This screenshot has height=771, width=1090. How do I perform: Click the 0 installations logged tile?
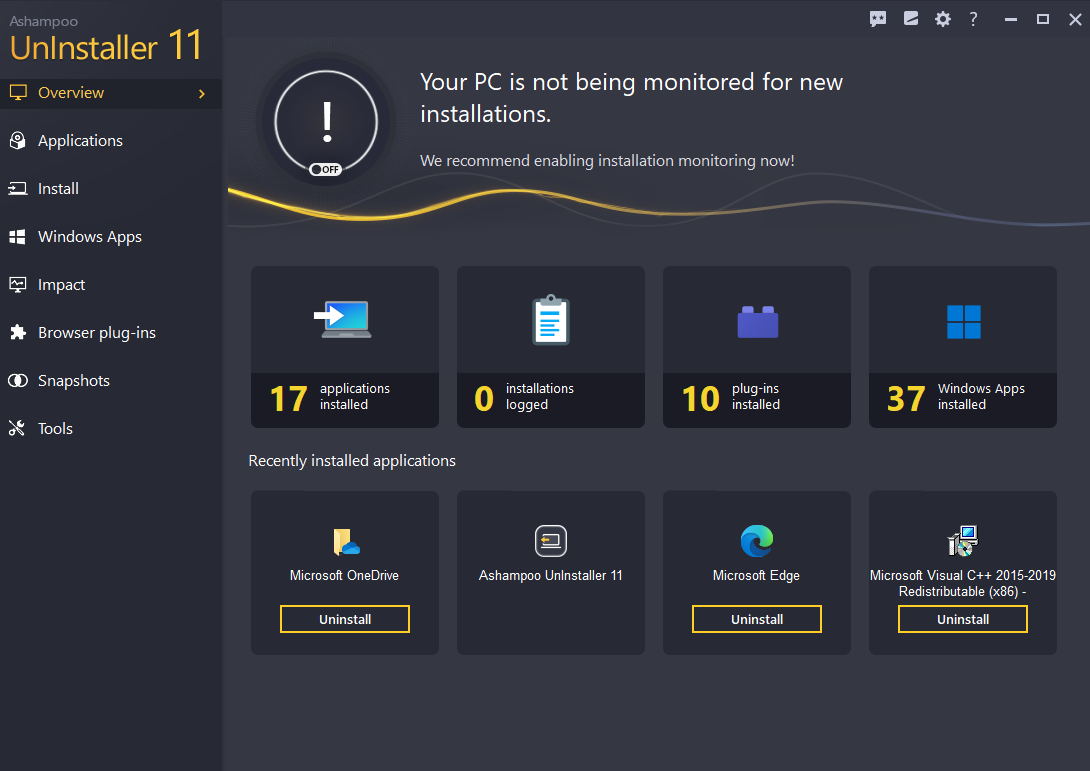[x=550, y=347]
